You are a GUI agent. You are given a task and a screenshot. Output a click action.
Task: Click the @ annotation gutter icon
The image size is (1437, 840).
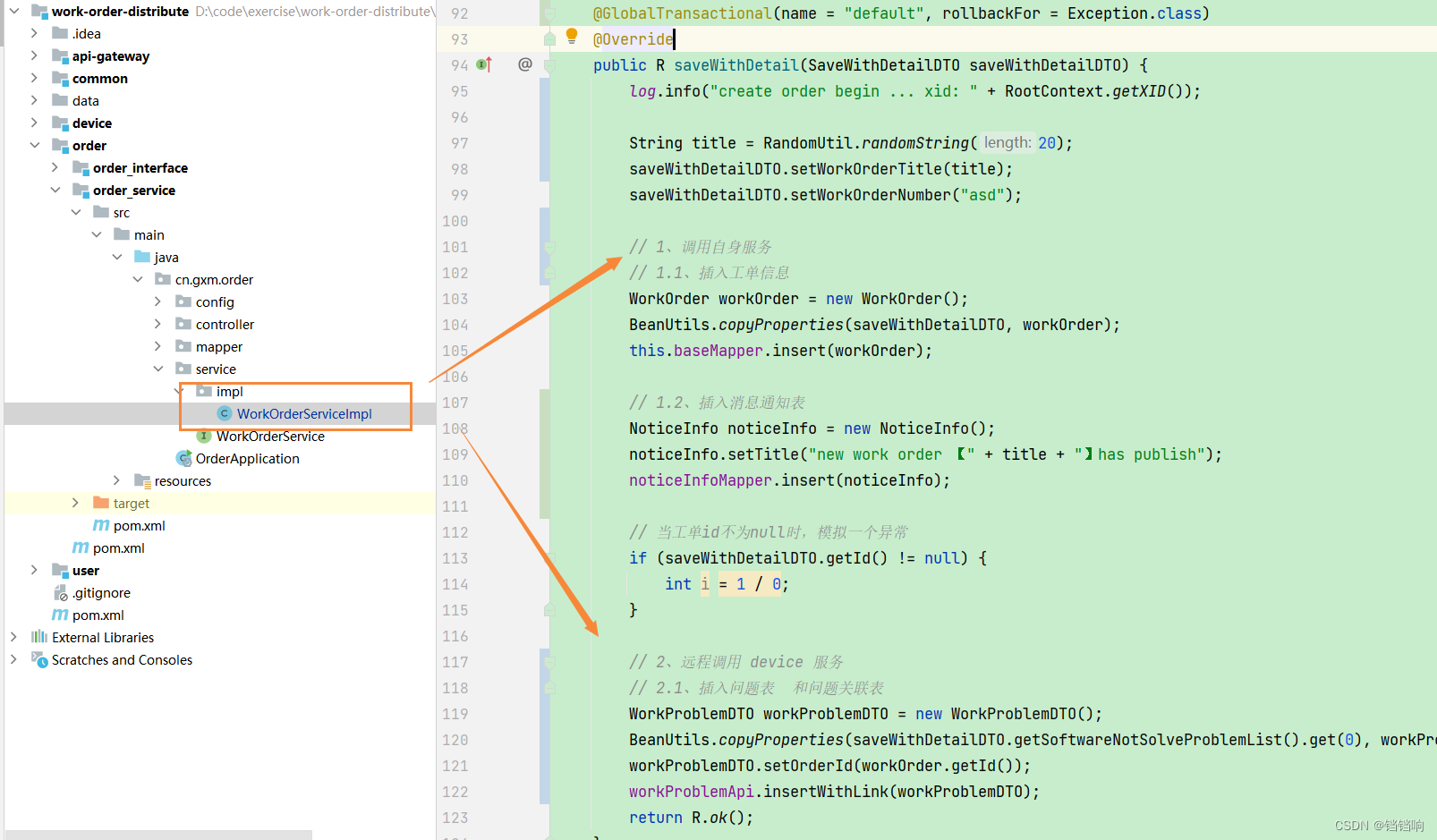click(x=525, y=64)
